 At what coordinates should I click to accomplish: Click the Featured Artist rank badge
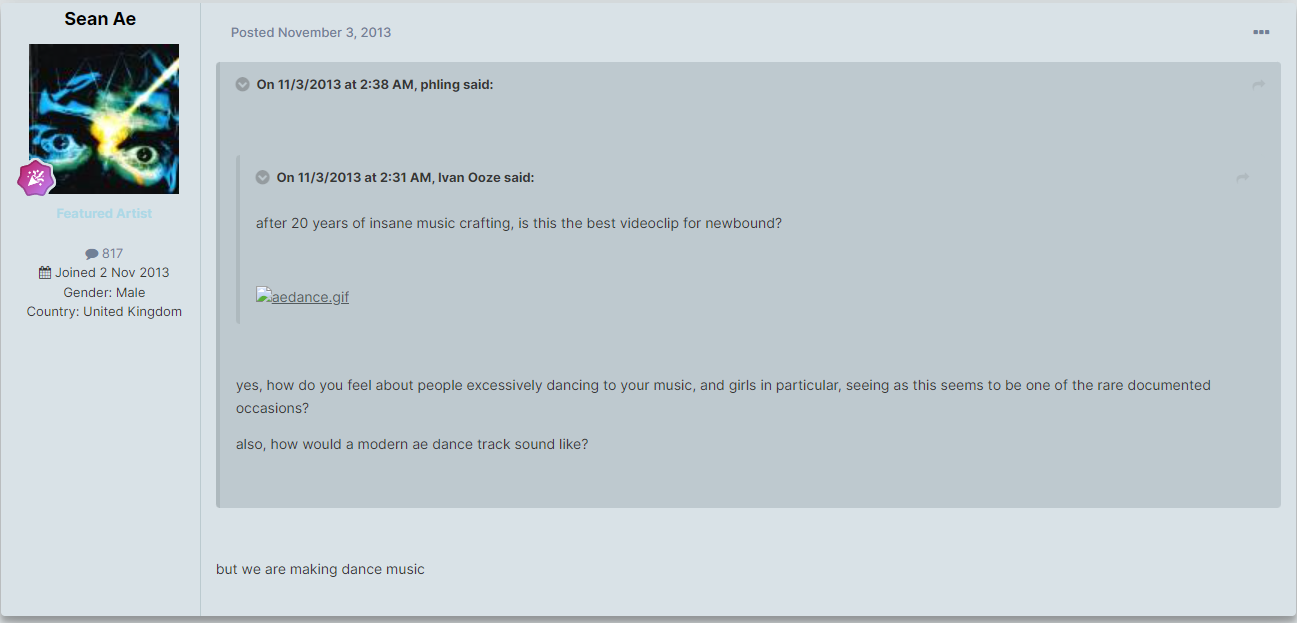pyautogui.click(x=36, y=178)
